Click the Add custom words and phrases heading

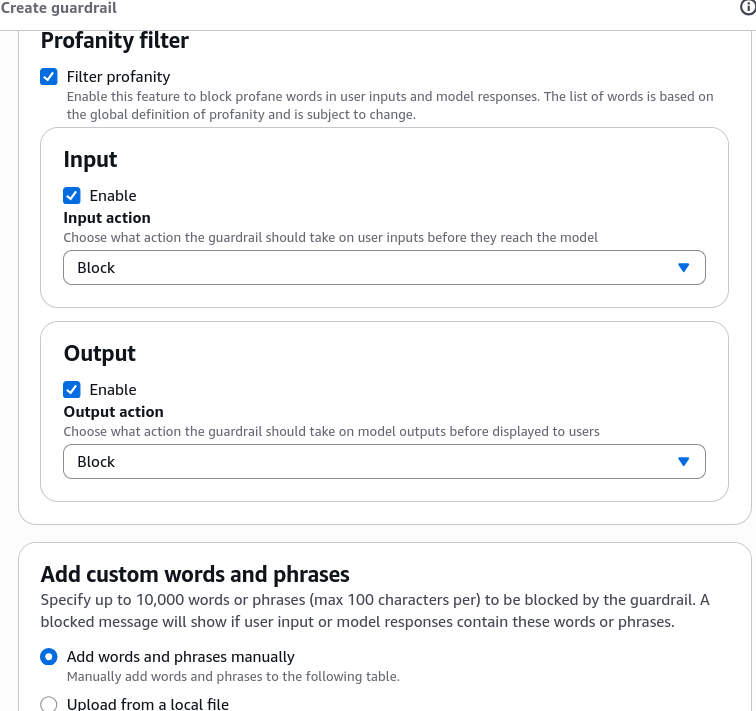[195, 574]
